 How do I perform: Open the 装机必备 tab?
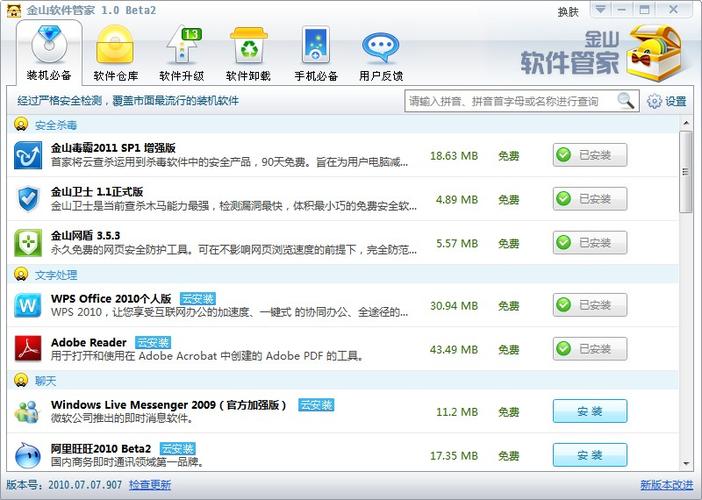[49, 53]
